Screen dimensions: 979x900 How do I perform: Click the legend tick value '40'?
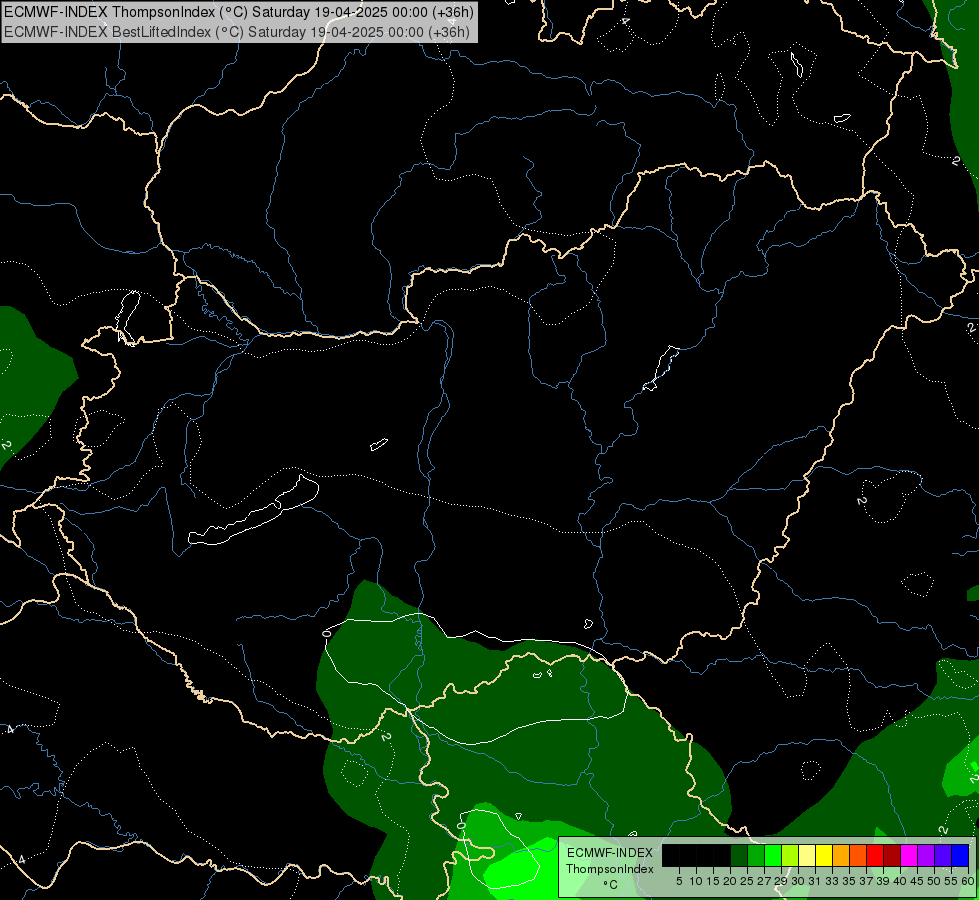pos(900,881)
